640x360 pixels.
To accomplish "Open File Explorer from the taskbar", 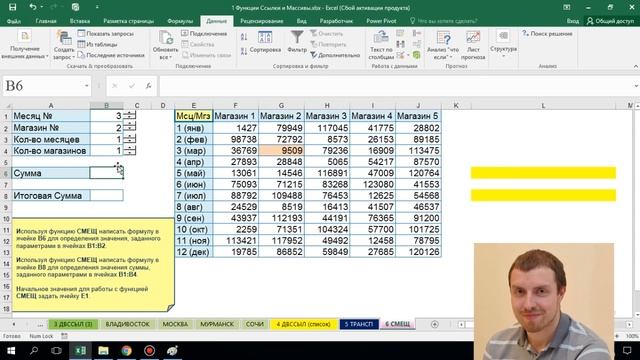I will pos(103,351).
